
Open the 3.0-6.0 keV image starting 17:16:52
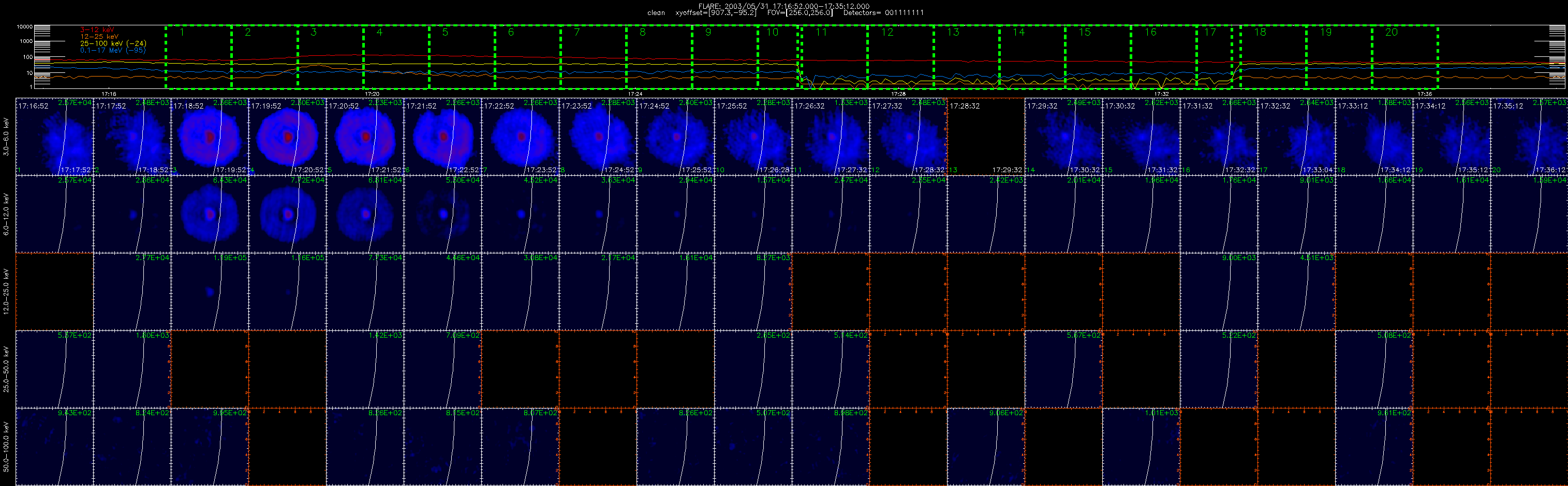pos(55,137)
